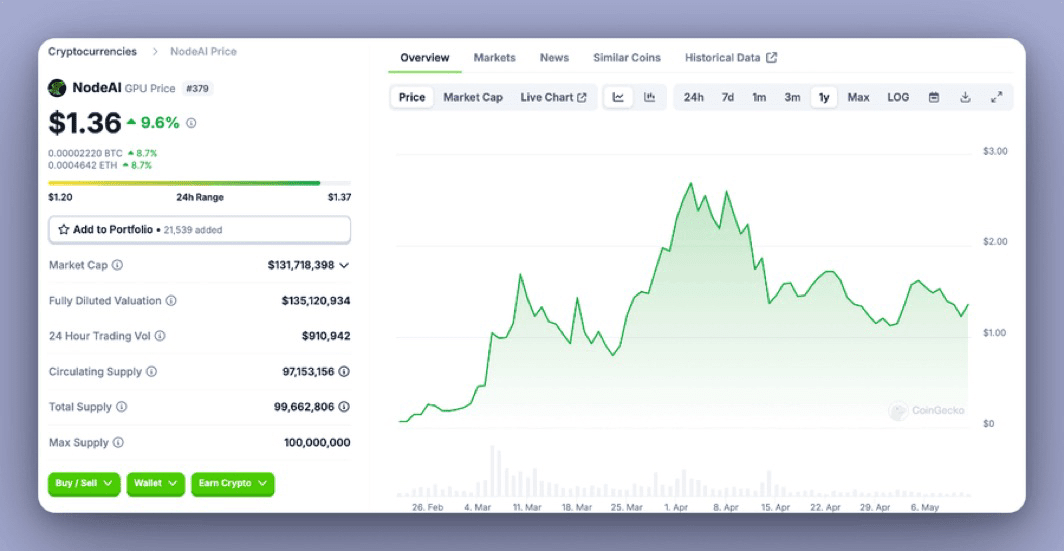
Task: Click the 0.00002220 BTC price text
Action: [86, 153]
